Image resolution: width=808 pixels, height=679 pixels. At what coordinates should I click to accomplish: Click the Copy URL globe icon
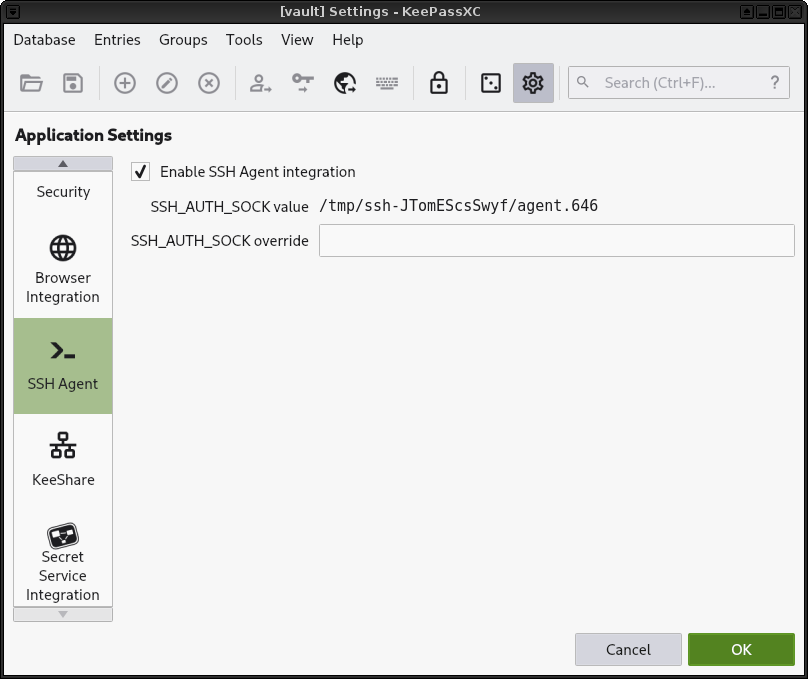click(345, 83)
